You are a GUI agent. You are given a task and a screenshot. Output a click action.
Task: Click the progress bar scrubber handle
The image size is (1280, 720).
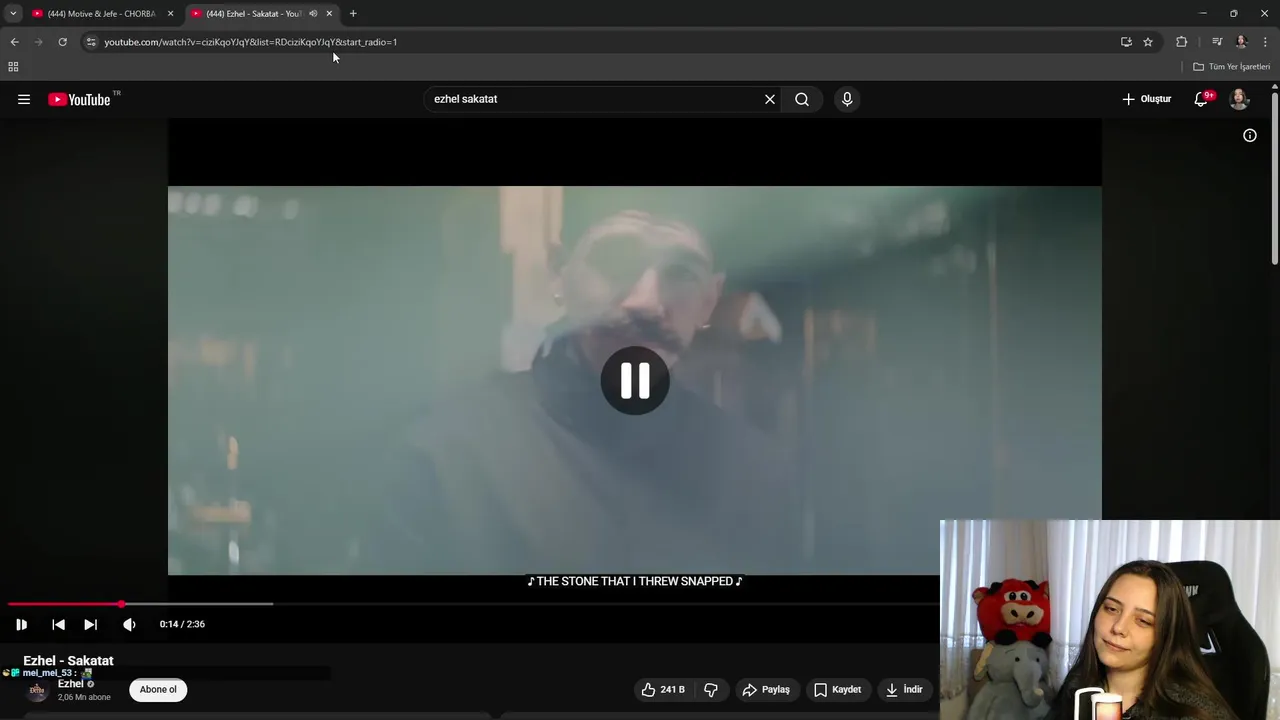[x=122, y=604]
